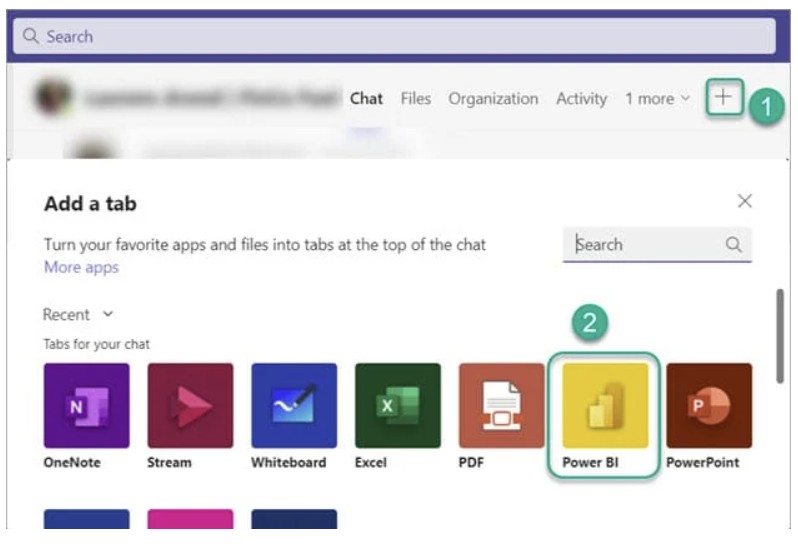Image resolution: width=798 pixels, height=548 pixels.
Task: Close the Add a tab dialog
Action: [745, 201]
